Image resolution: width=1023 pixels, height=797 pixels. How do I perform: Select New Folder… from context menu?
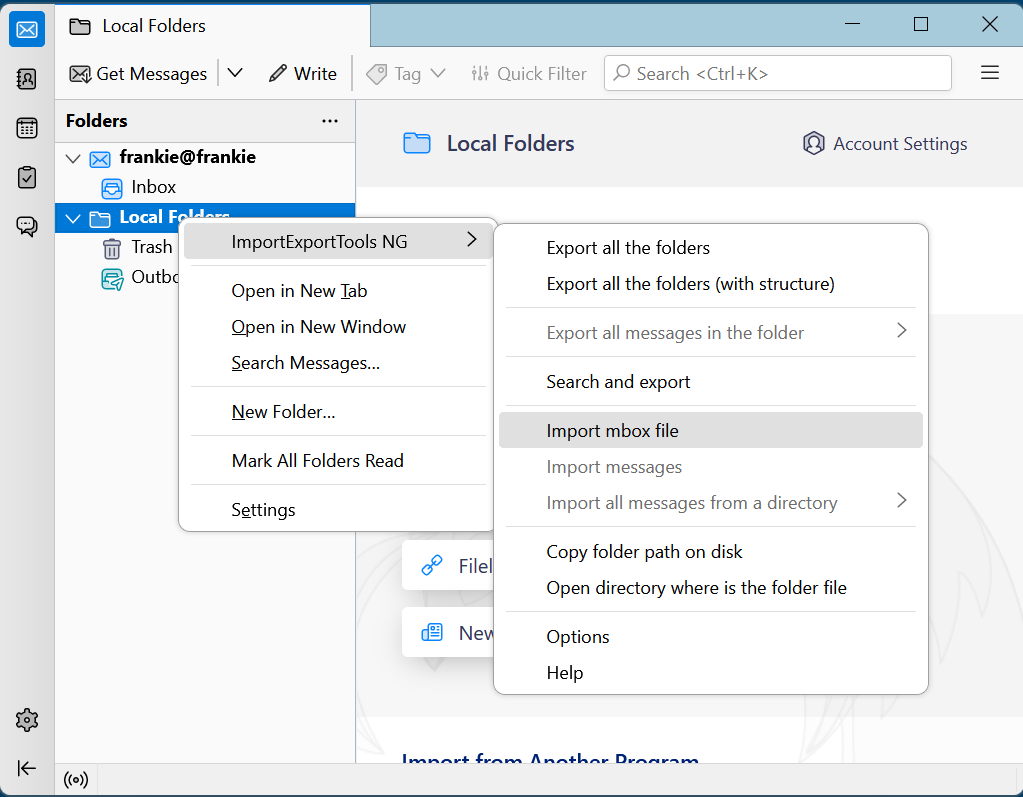point(338,412)
